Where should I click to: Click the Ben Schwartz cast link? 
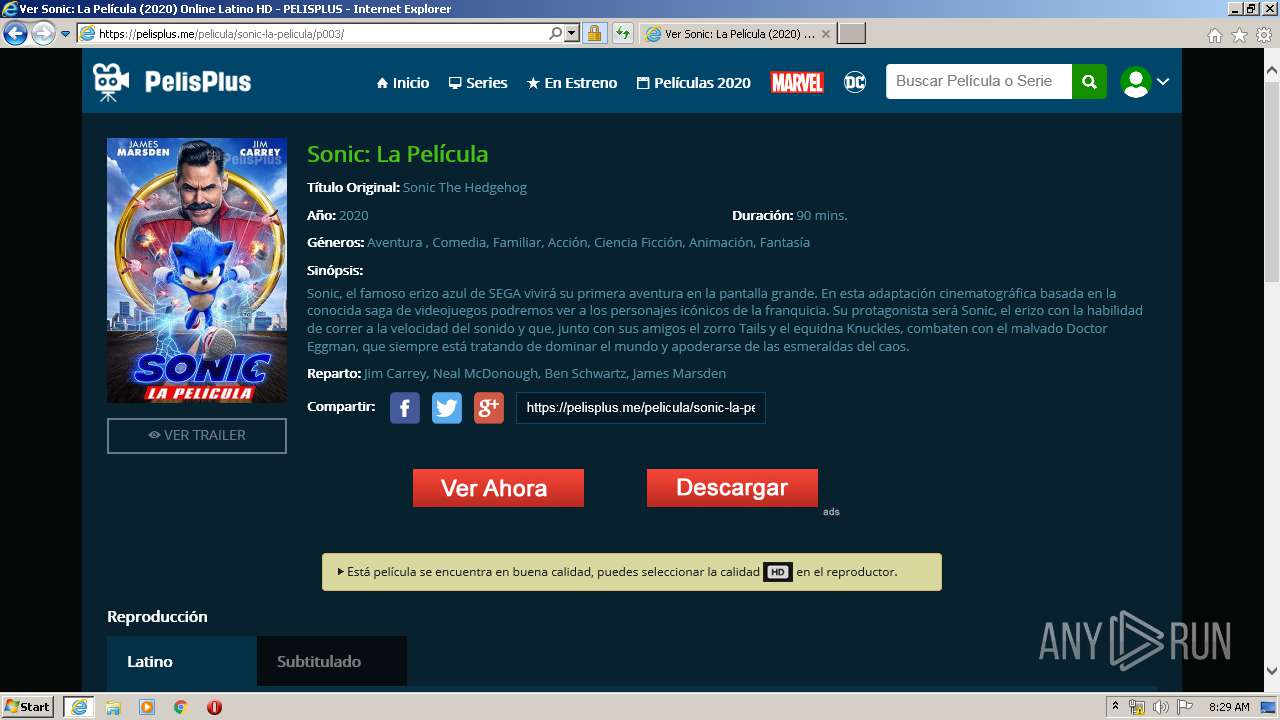click(585, 373)
